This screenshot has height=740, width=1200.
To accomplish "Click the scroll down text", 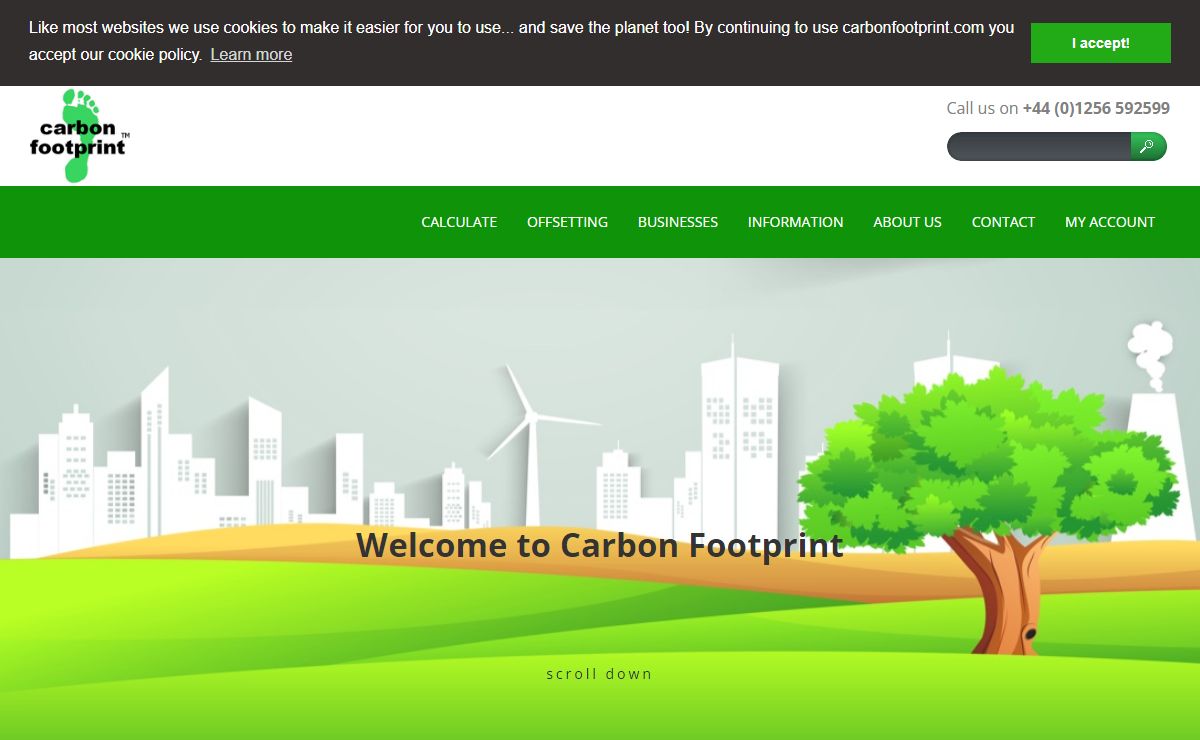I will (599, 674).
